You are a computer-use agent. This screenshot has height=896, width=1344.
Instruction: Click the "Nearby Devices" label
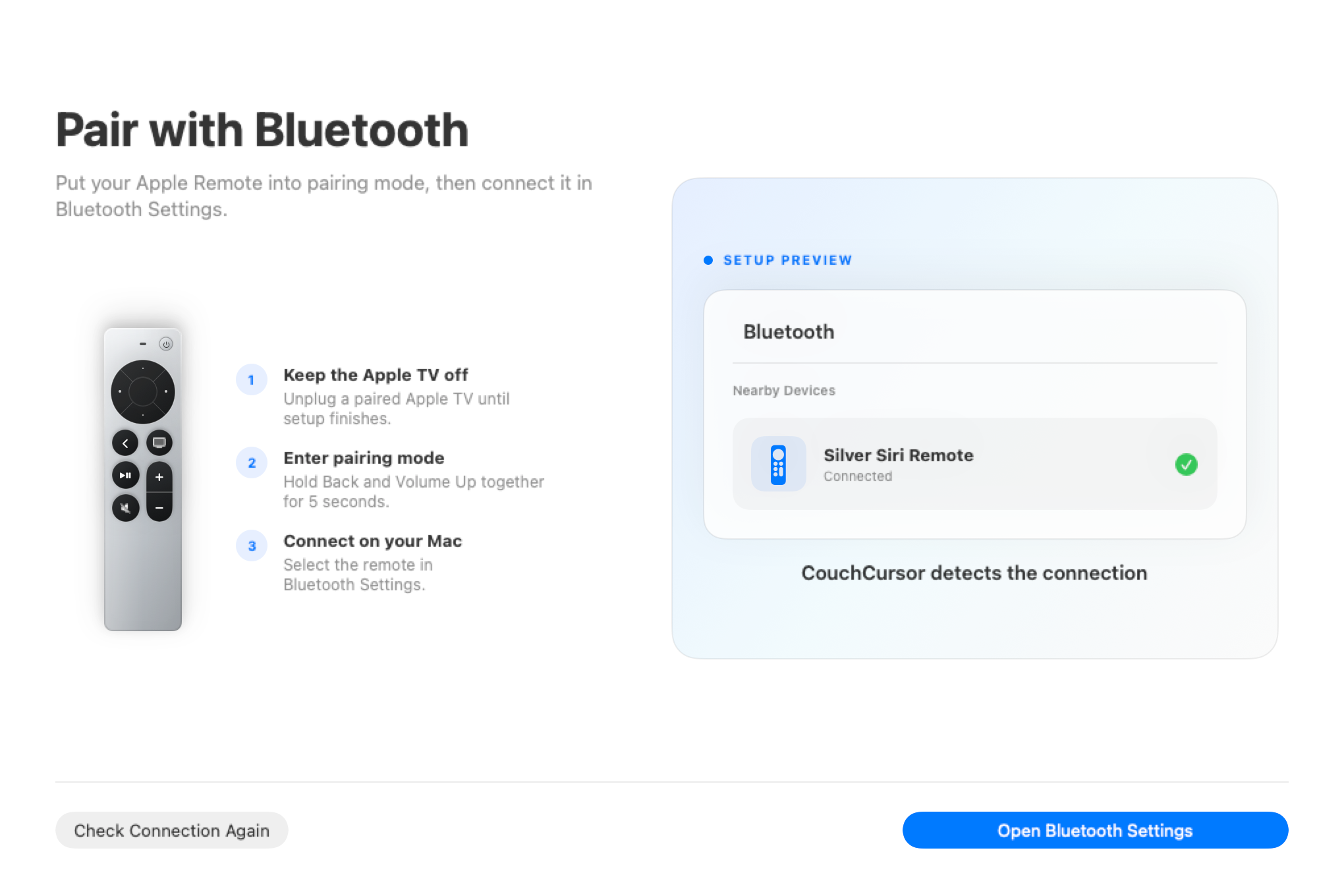click(x=784, y=391)
